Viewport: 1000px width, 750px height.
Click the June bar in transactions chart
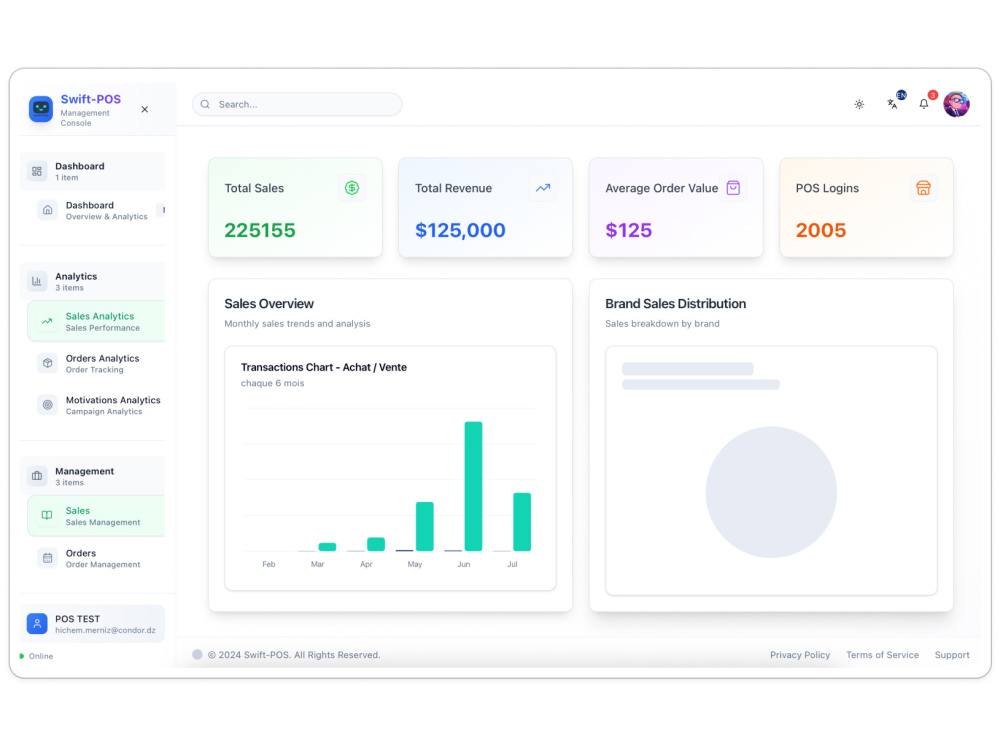(x=473, y=486)
